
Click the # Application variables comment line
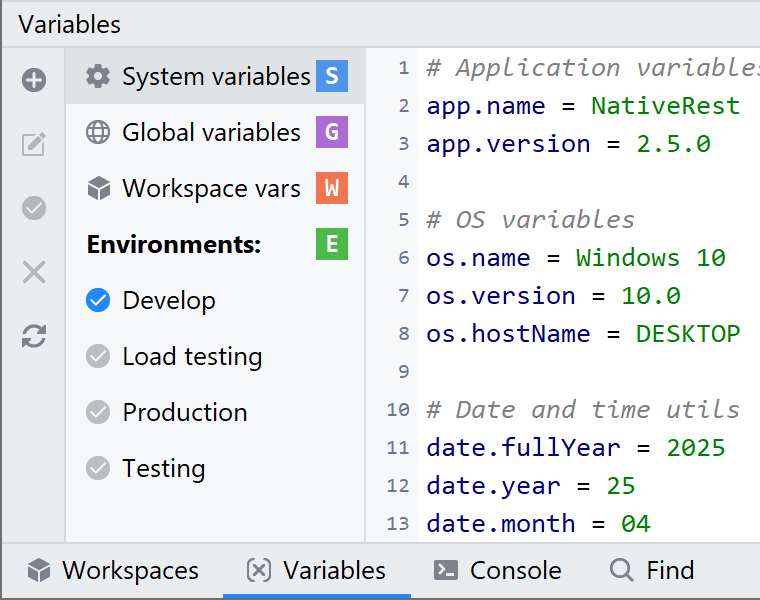[x=593, y=68]
